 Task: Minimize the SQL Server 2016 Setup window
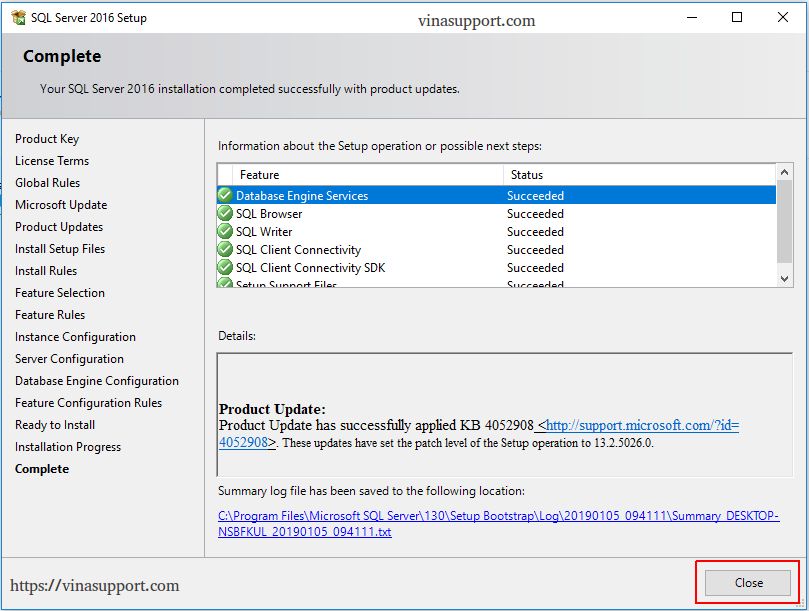pos(692,18)
